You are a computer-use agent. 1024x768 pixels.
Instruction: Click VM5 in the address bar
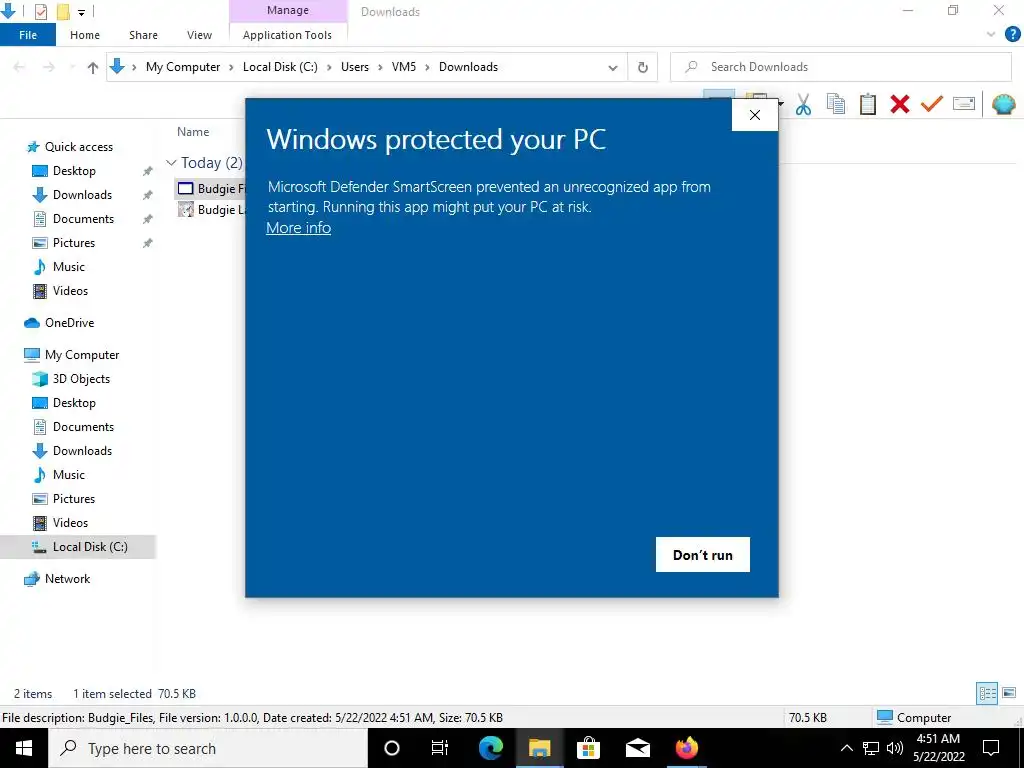coord(404,67)
